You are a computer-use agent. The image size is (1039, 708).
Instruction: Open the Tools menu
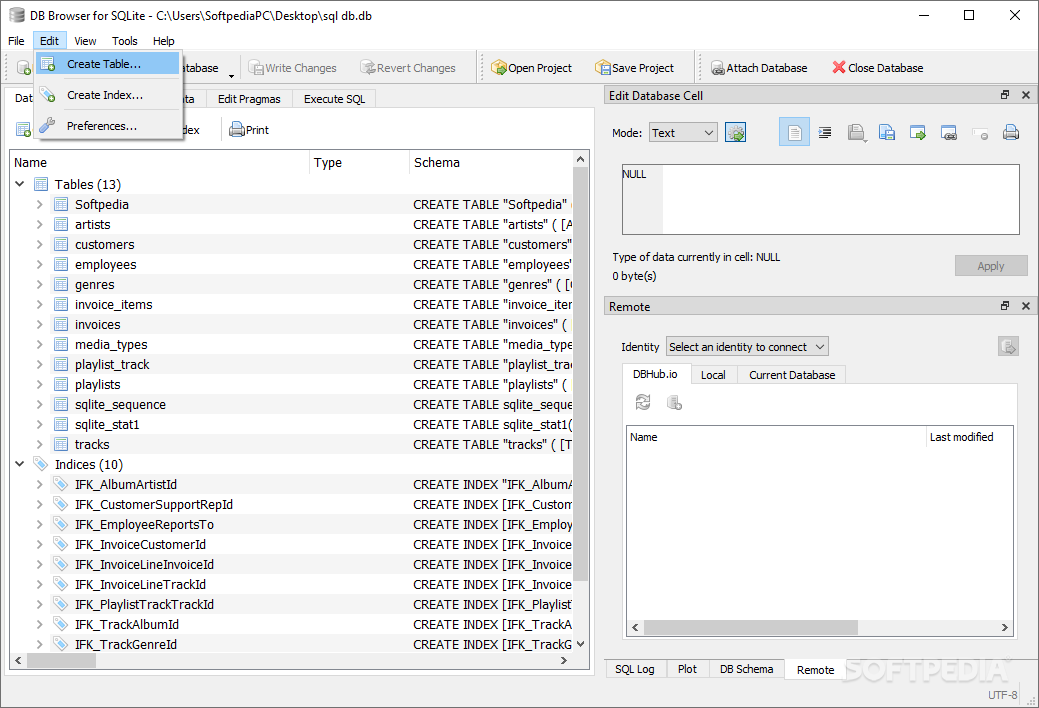[125, 40]
